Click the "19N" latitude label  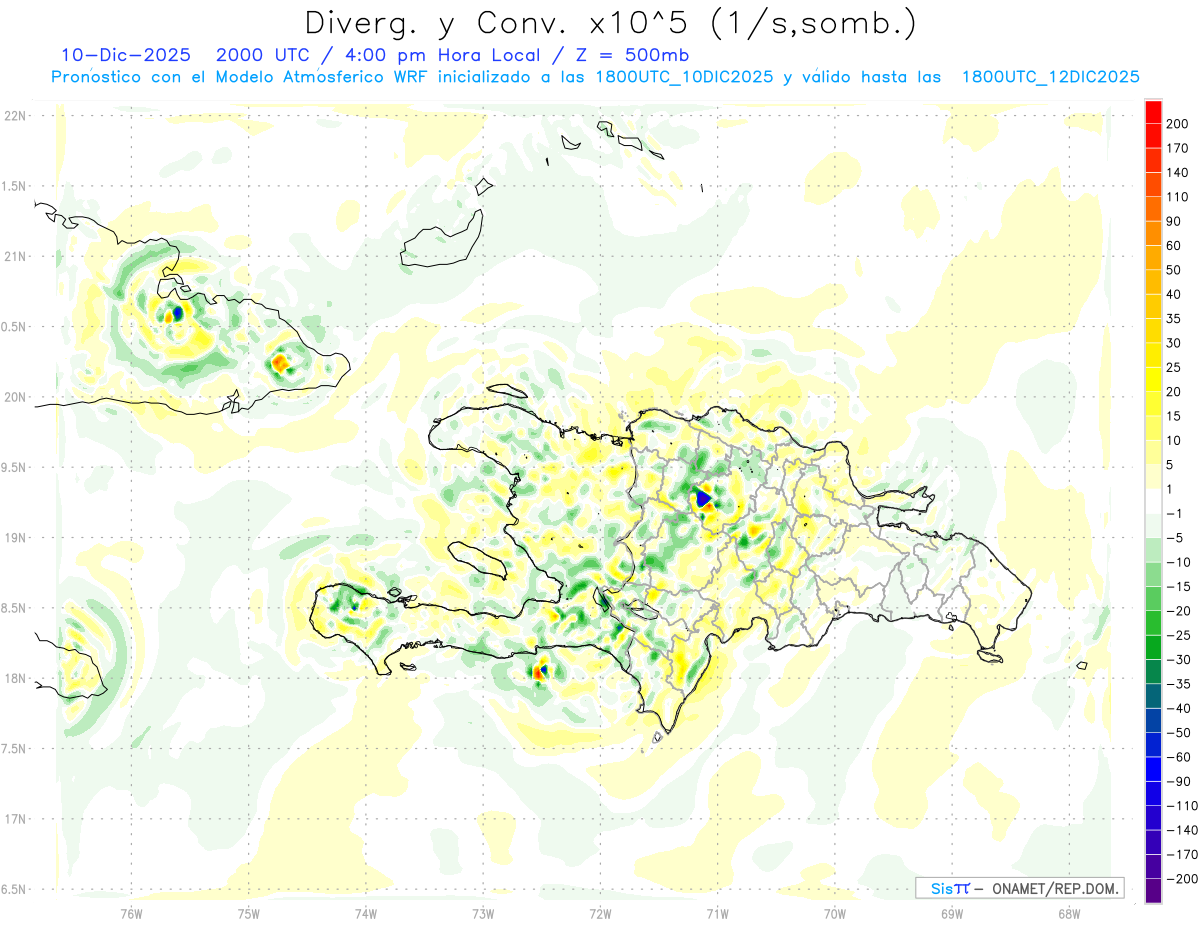pyautogui.click(x=14, y=538)
